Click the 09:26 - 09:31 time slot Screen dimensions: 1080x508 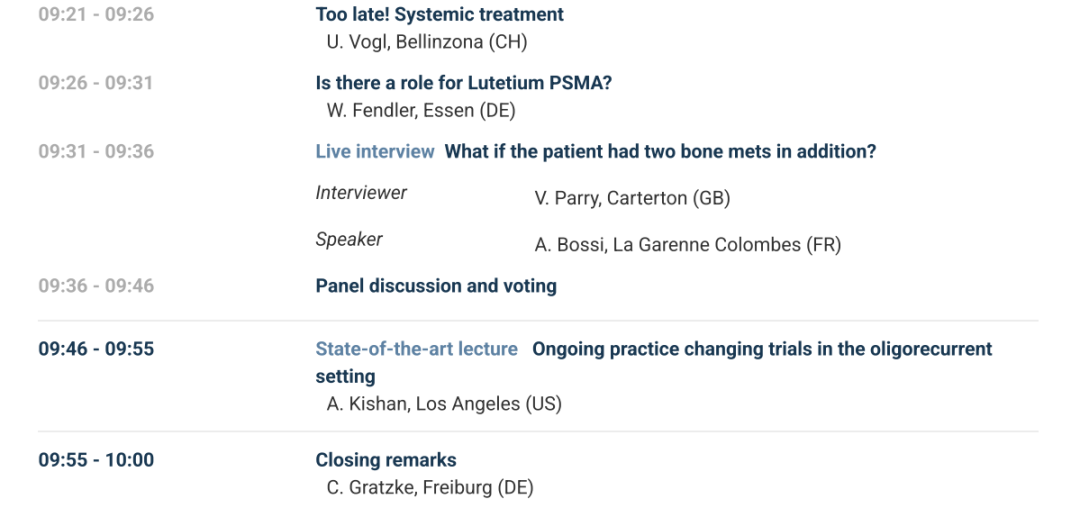(x=96, y=83)
